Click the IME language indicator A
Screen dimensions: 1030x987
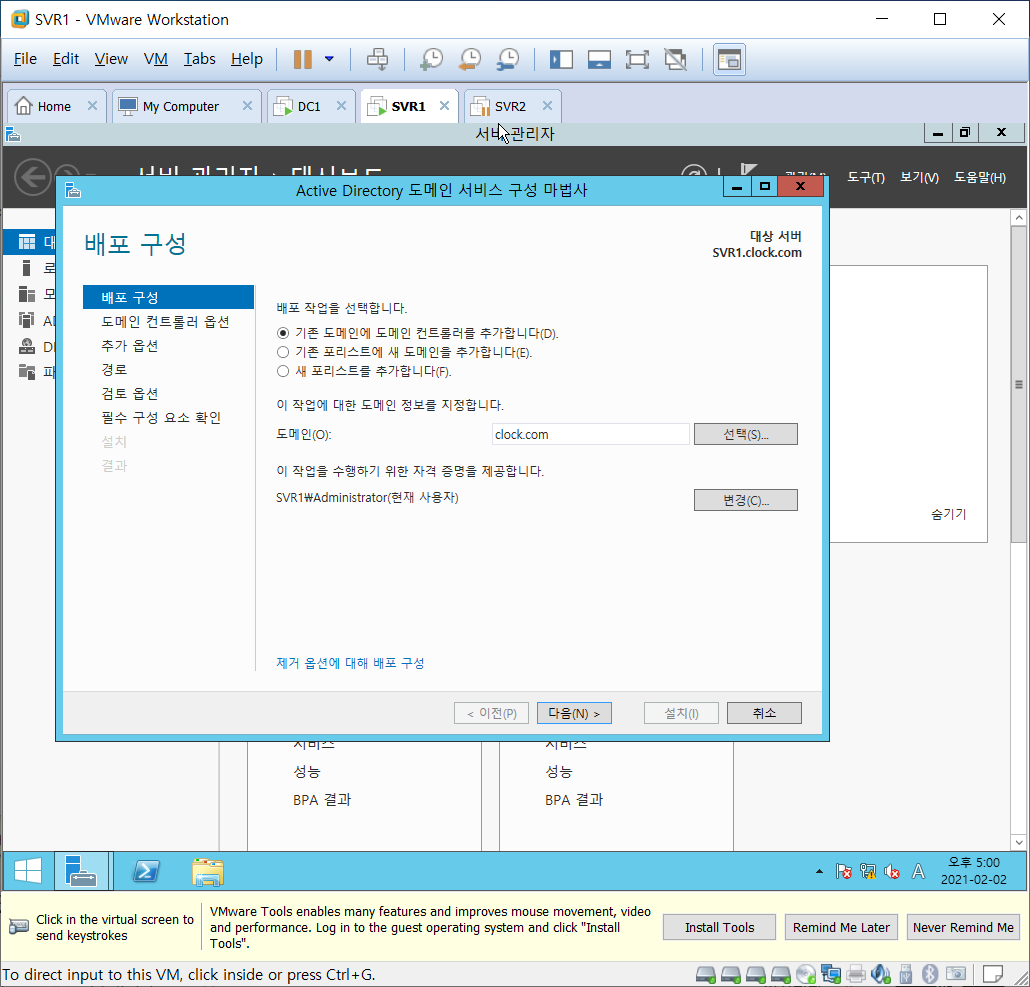(x=918, y=871)
